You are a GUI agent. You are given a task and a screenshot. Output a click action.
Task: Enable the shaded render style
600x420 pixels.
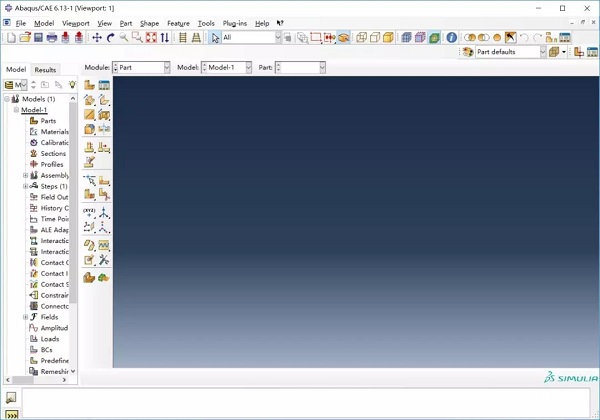pyautogui.click(x=389, y=38)
